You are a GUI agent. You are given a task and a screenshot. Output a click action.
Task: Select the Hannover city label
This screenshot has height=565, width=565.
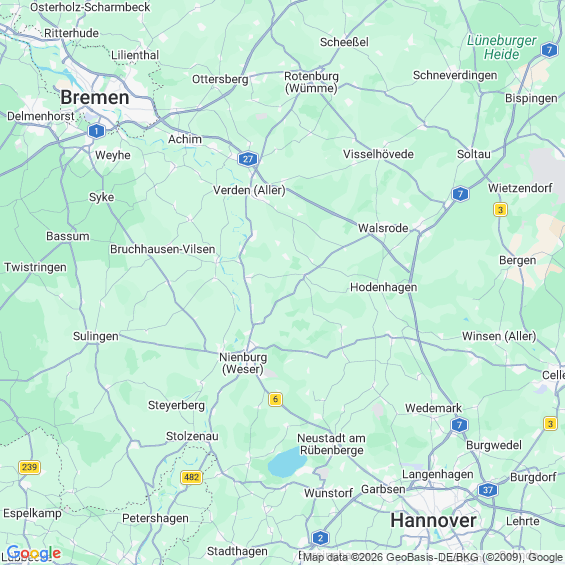tap(433, 521)
